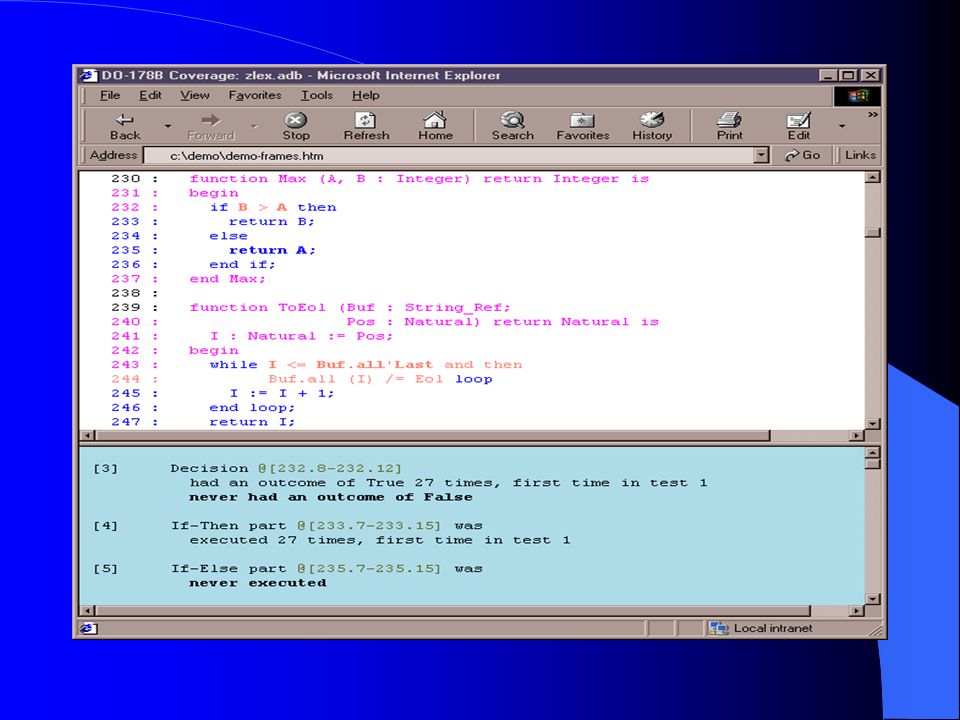960x720 pixels.
Task: Click the source pane scroll down arrow
Action: [872, 424]
